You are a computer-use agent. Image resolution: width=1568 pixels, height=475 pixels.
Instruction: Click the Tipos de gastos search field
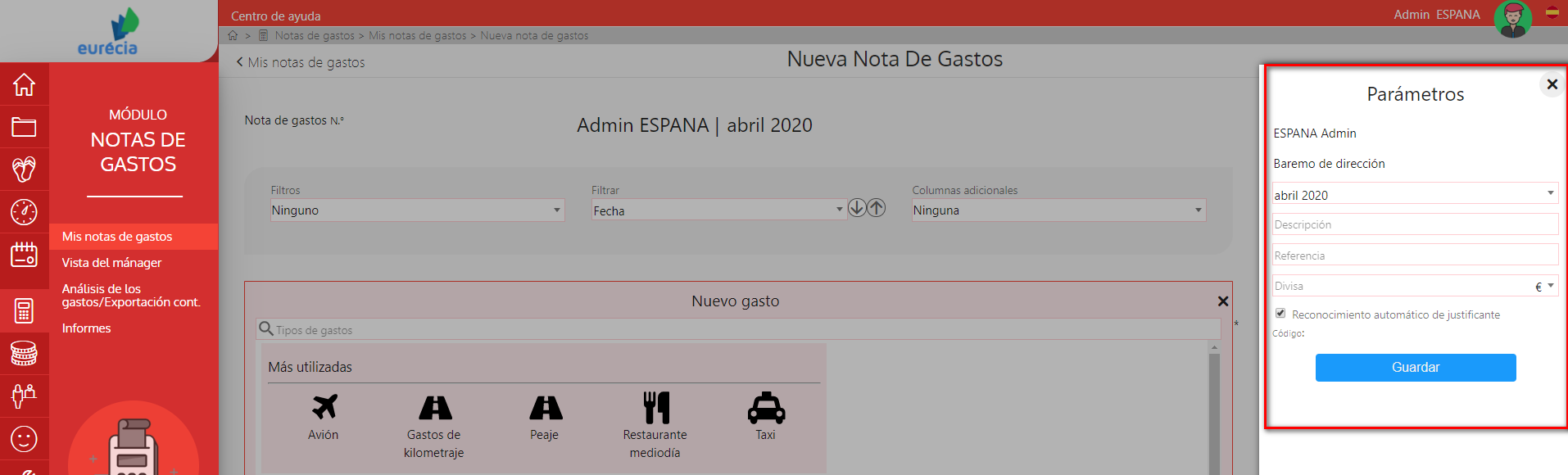(738, 329)
